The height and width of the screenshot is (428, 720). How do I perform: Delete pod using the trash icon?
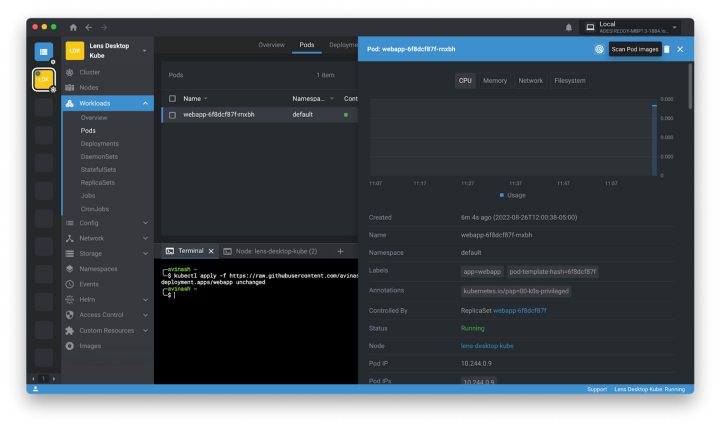click(667, 49)
